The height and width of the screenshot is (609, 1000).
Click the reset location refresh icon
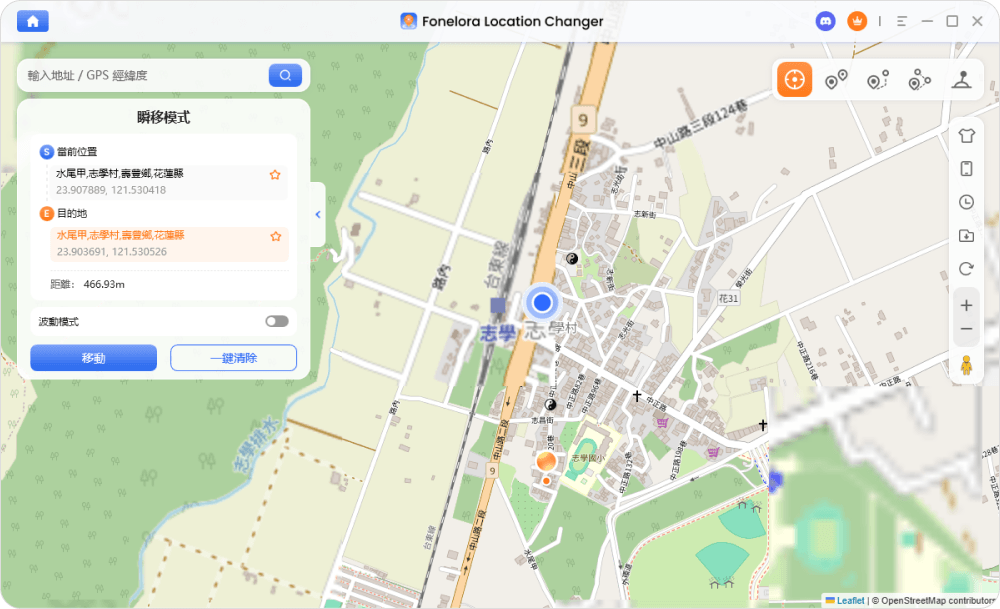(966, 268)
